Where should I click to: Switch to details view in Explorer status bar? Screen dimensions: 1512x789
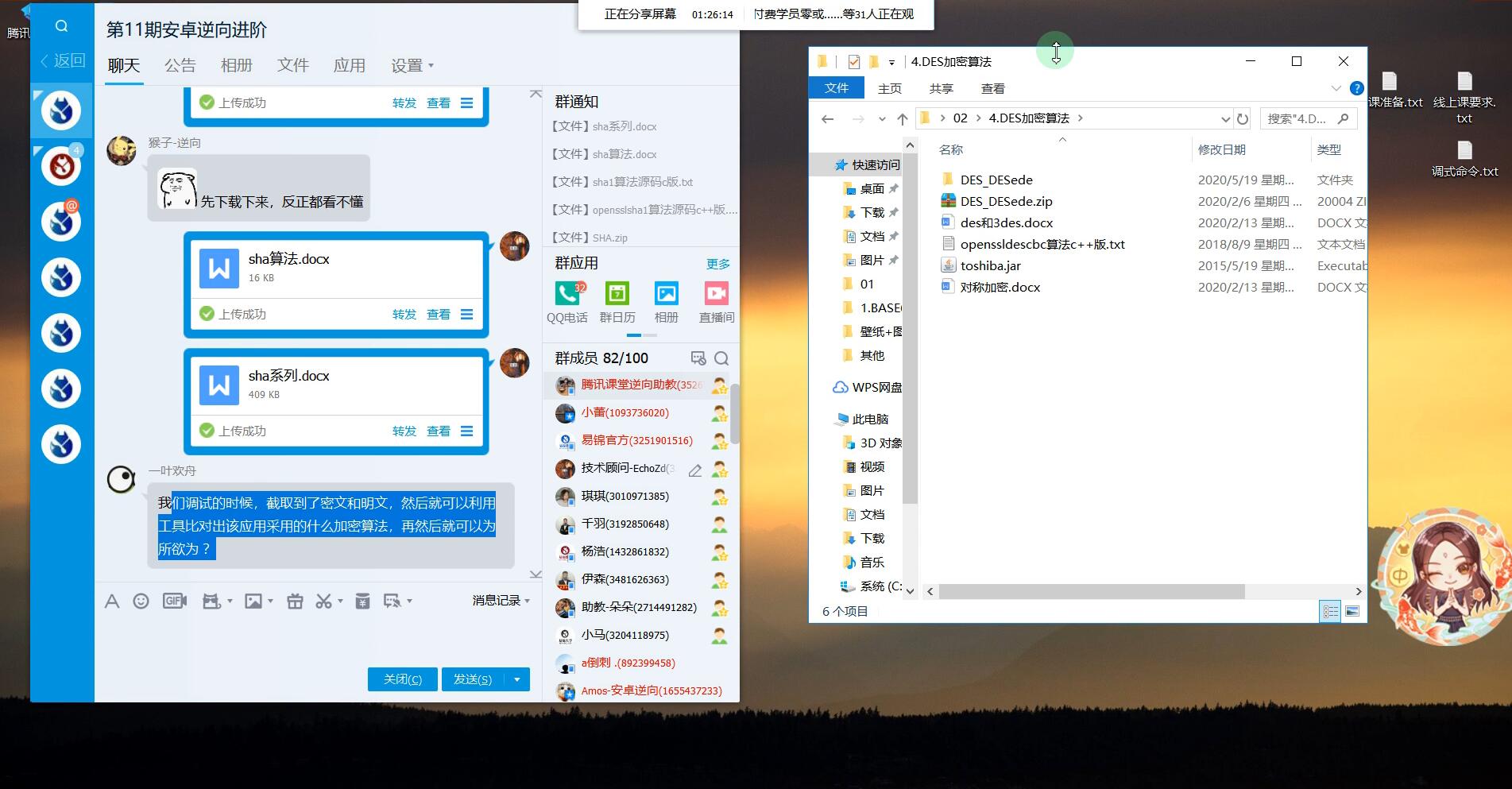coord(1330,611)
